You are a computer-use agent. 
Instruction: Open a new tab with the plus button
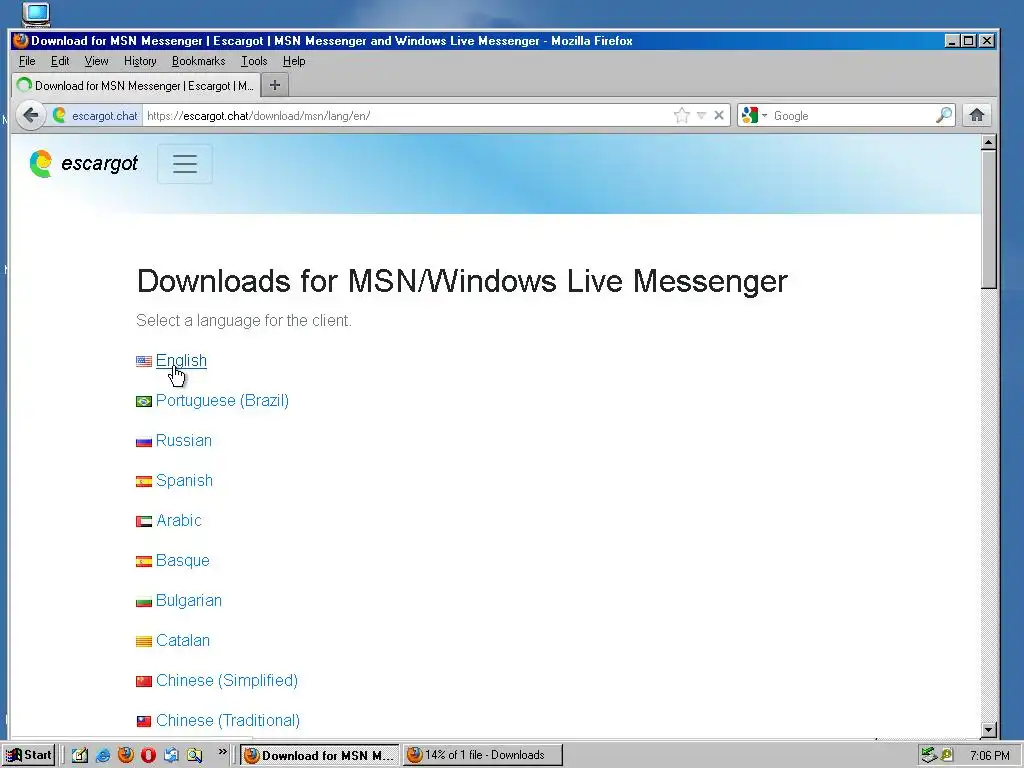(275, 85)
